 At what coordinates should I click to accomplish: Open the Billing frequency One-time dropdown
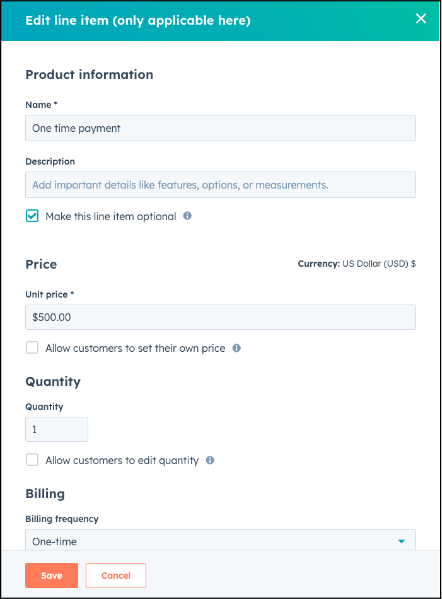point(220,540)
